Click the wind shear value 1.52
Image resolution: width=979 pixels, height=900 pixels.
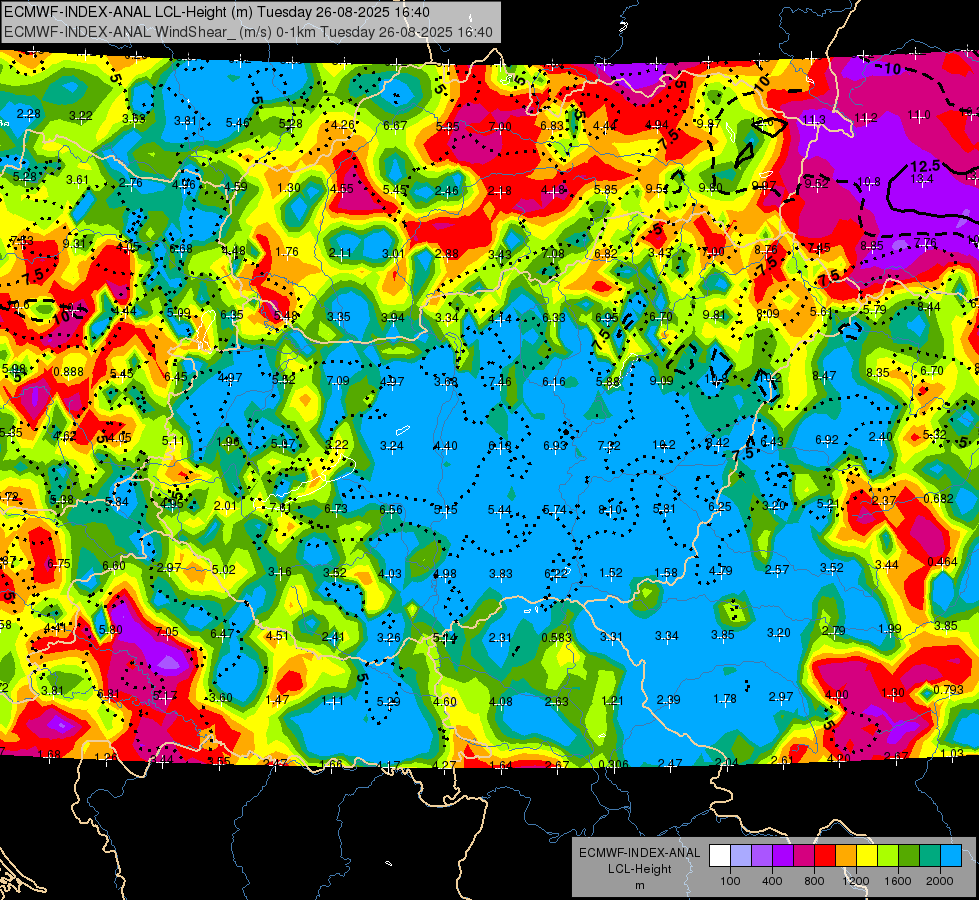pos(611,572)
